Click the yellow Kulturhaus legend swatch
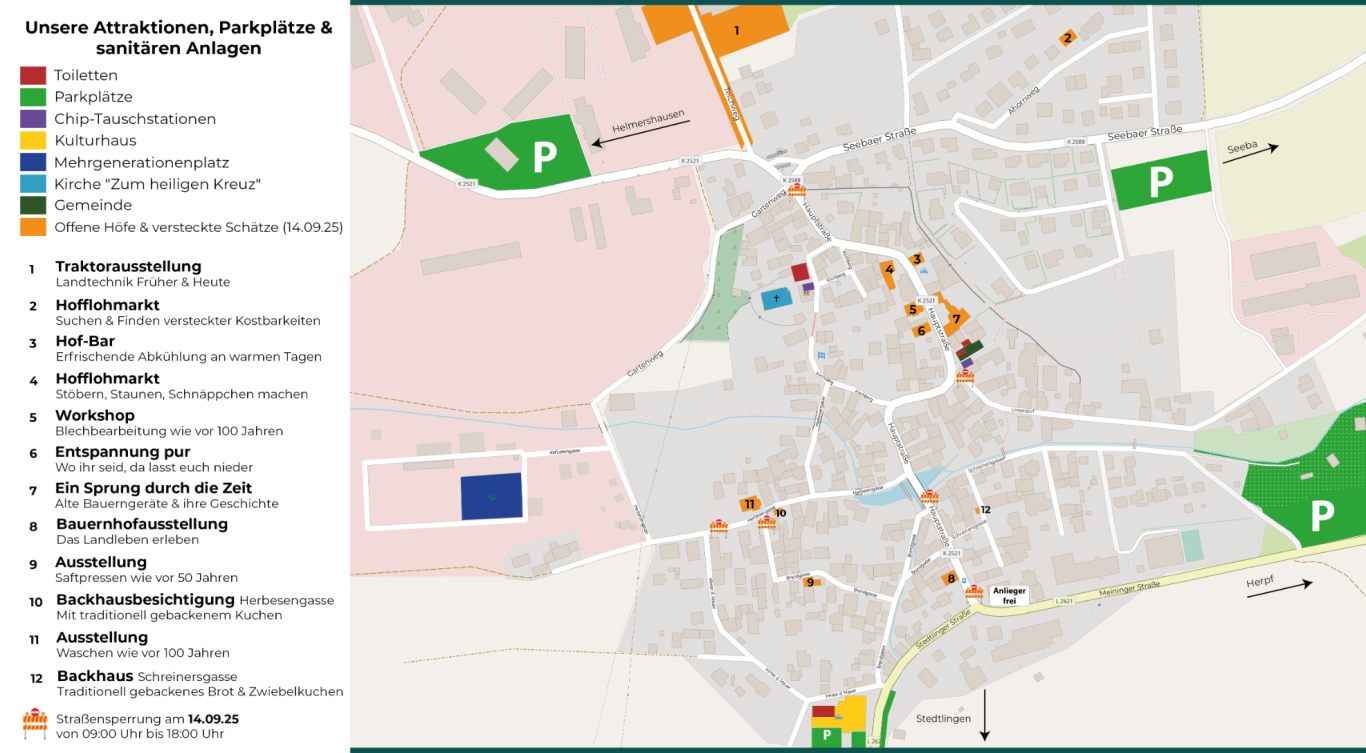The width and height of the screenshot is (1366, 753). pos(33,141)
